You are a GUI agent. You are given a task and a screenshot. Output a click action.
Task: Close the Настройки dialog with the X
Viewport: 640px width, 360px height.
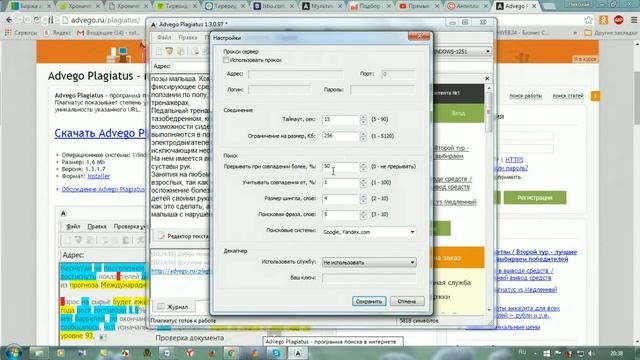click(x=419, y=36)
